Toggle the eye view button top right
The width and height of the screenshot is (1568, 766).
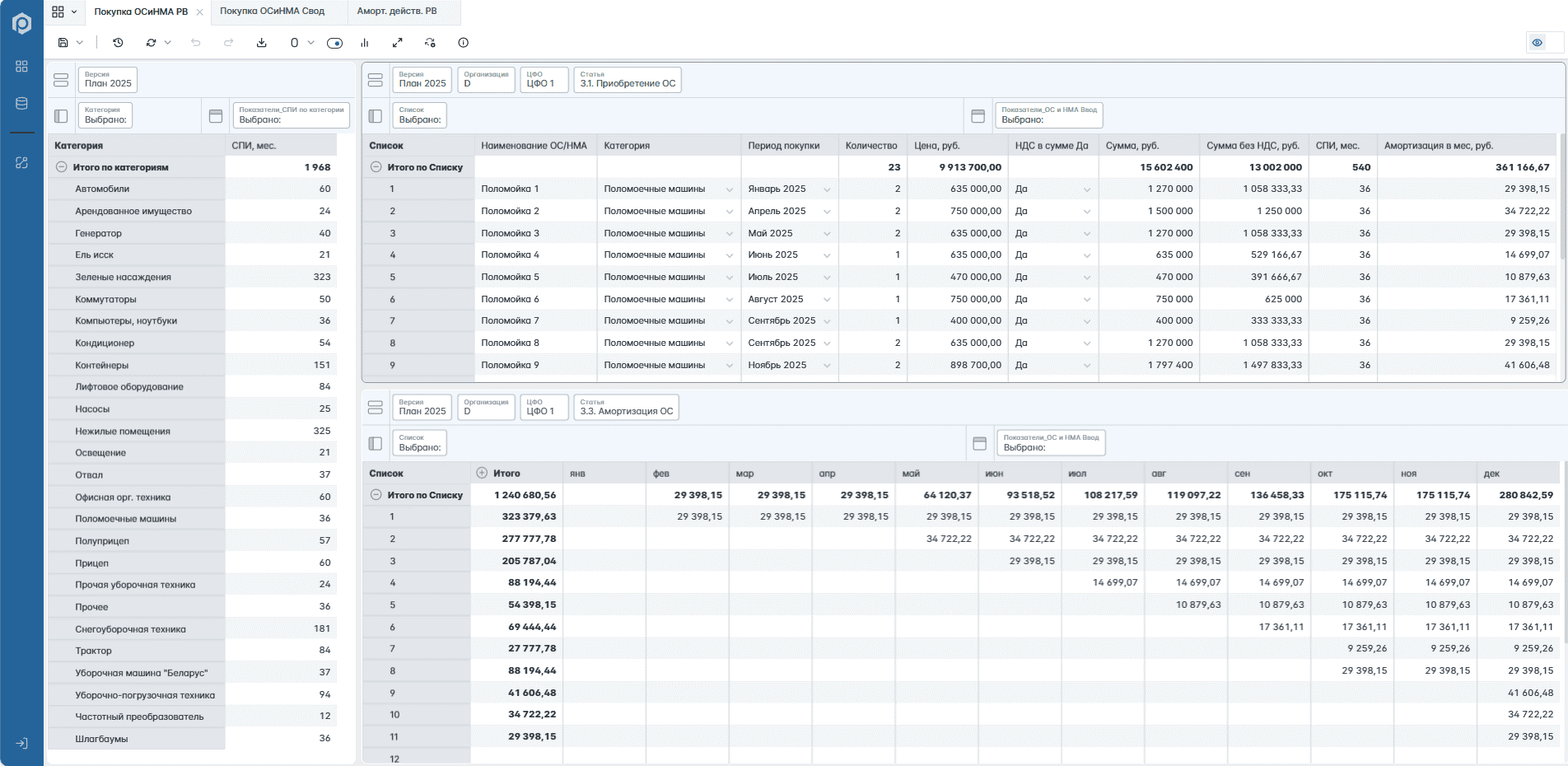point(1537,43)
